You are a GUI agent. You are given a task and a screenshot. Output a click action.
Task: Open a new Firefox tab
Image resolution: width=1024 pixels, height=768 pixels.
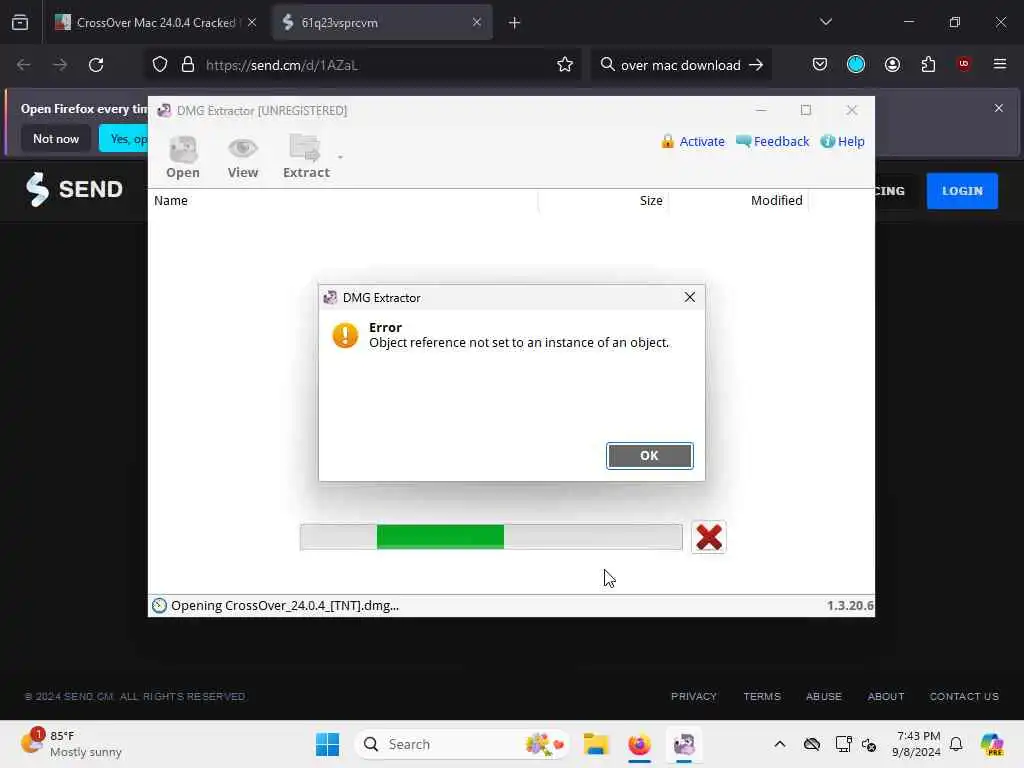tap(515, 23)
